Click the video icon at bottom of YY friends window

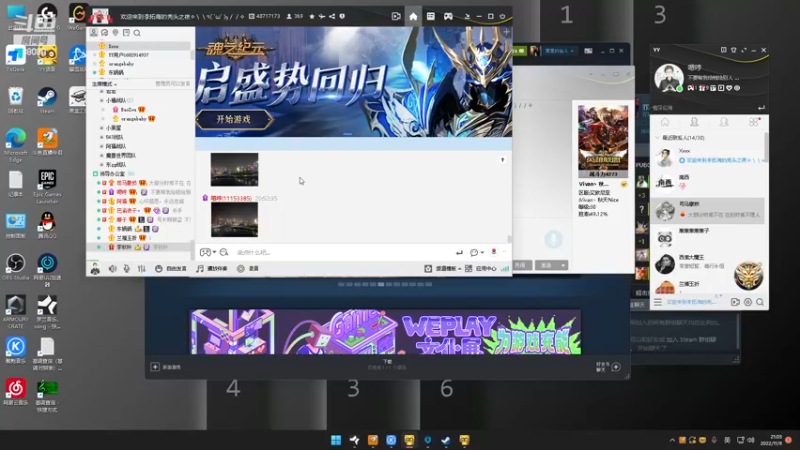[x=735, y=303]
